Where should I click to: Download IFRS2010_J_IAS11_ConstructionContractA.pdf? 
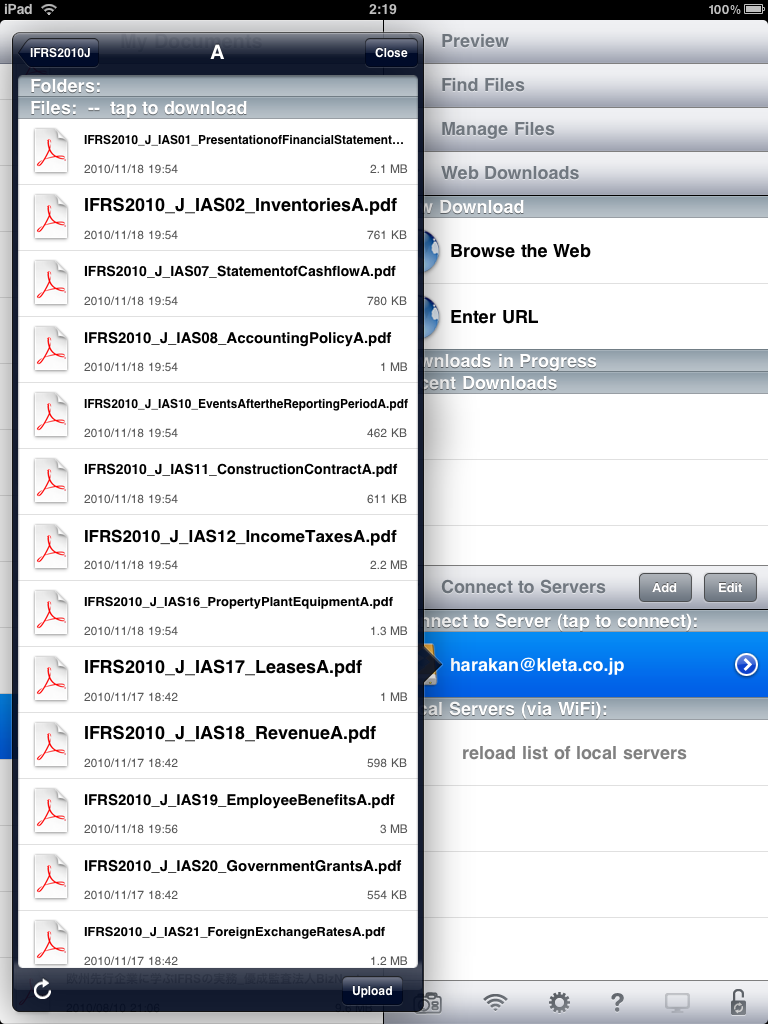[x=218, y=481]
